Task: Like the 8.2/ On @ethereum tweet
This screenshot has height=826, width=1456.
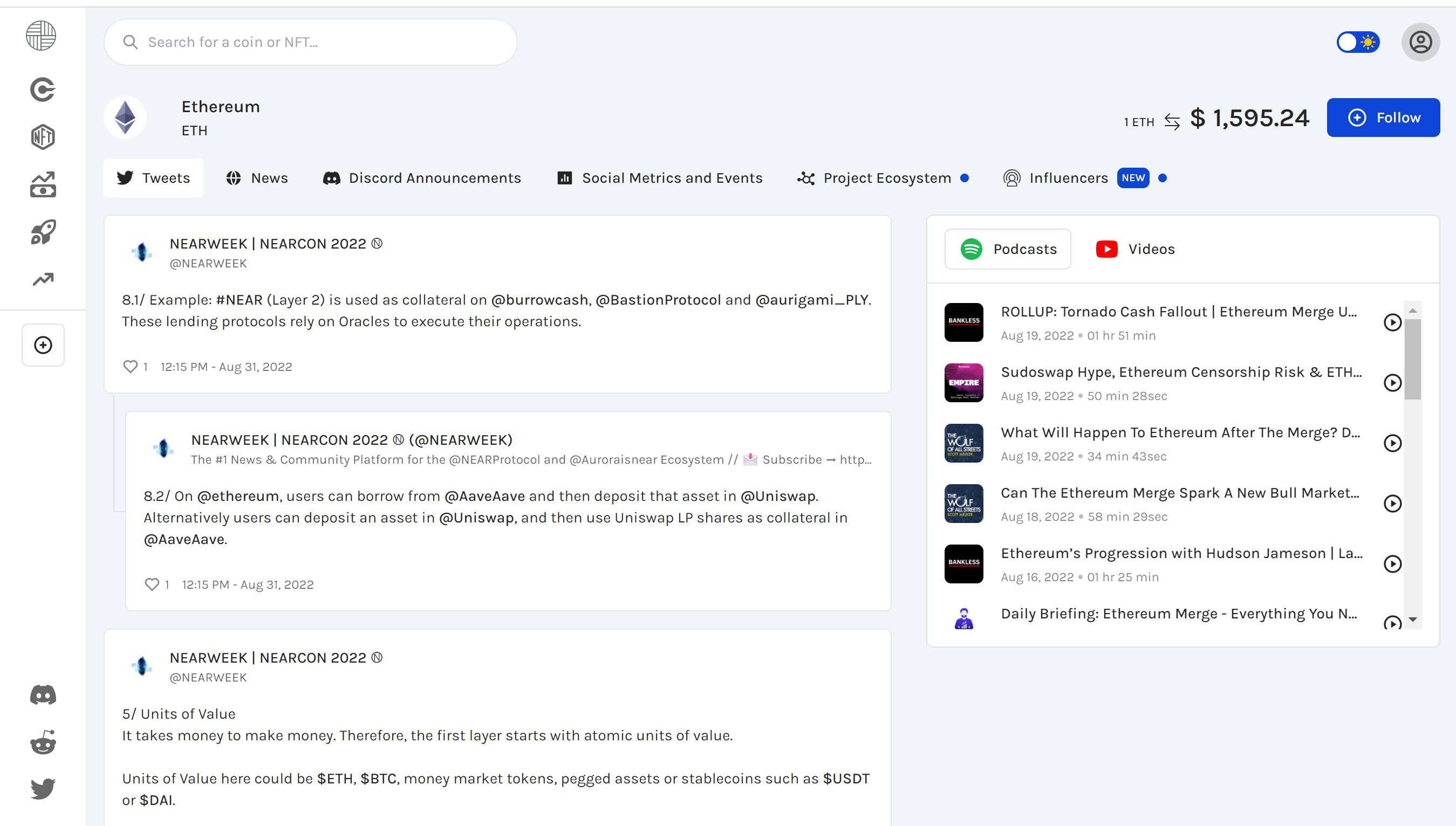Action: 152,584
